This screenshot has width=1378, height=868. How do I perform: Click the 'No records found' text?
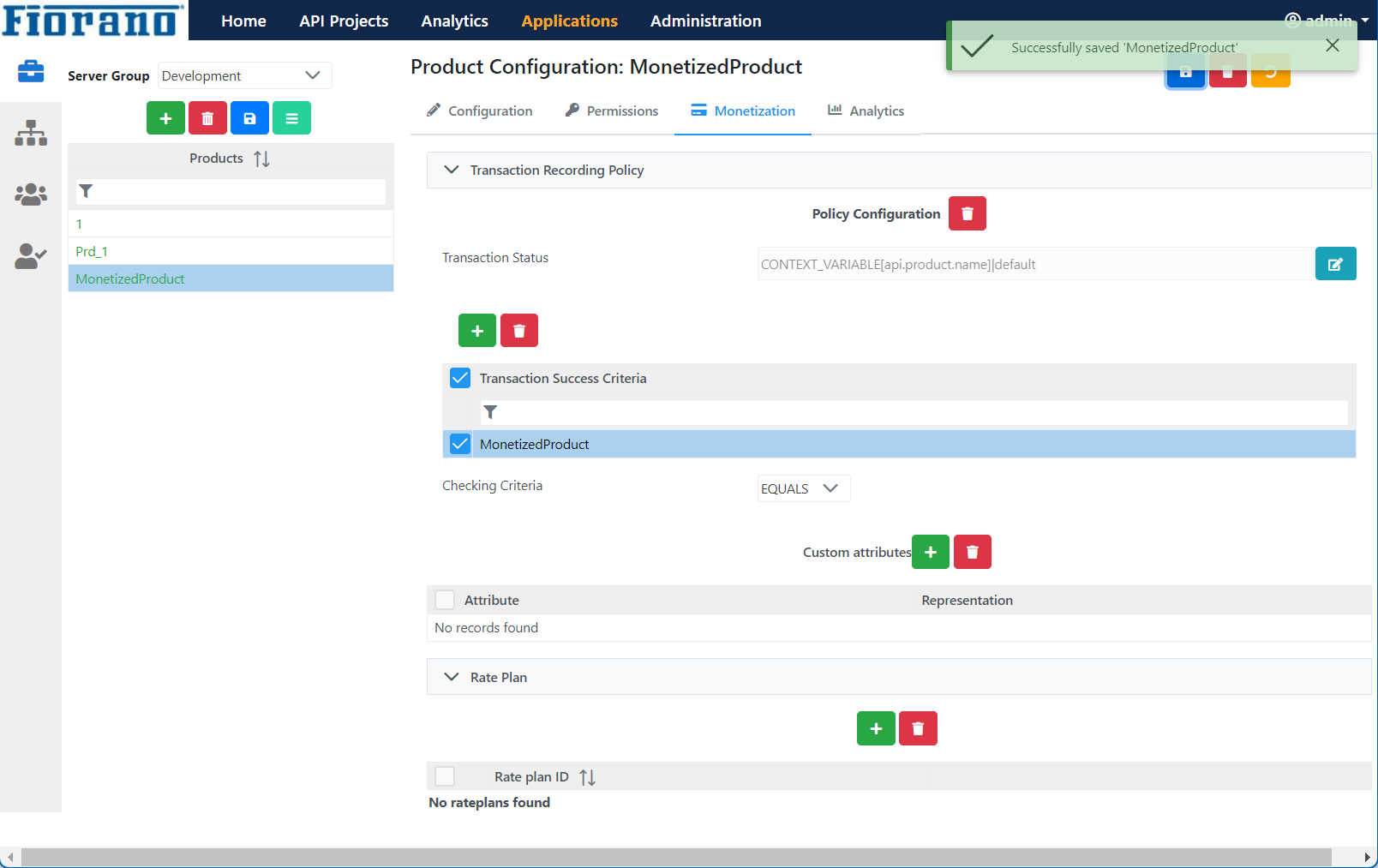486,627
